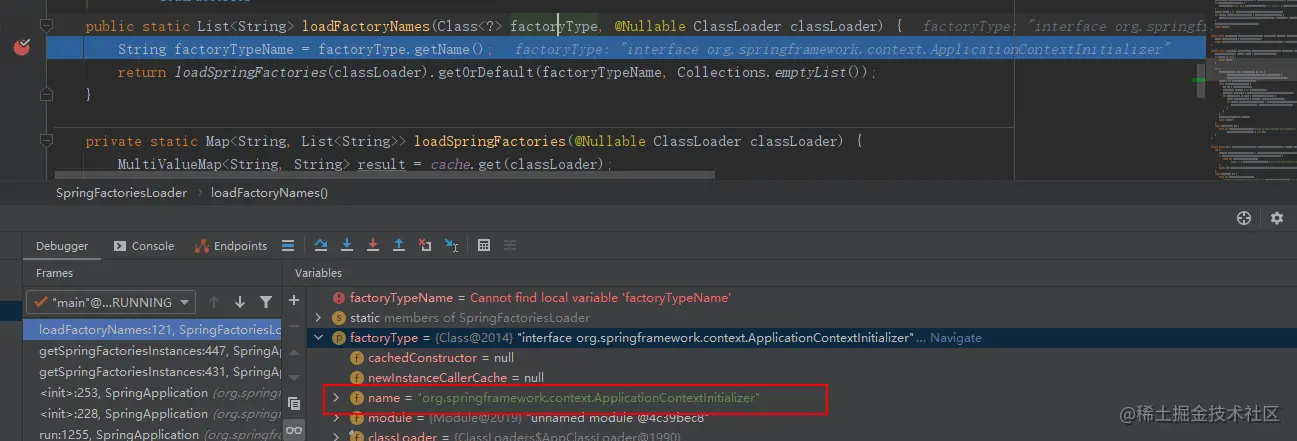Open the thread selector "main"@...RUNNING dropdown

pos(111,302)
